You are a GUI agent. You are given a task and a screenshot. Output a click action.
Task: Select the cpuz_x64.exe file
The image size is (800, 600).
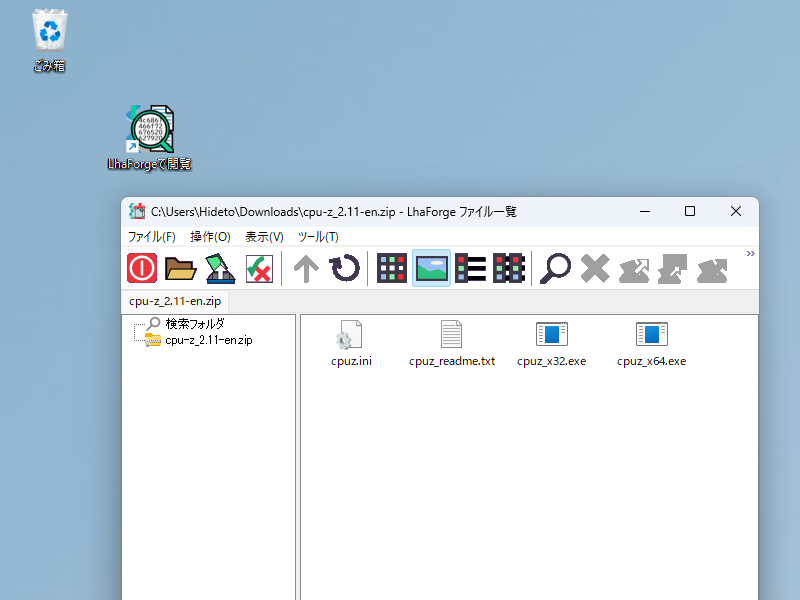click(651, 338)
